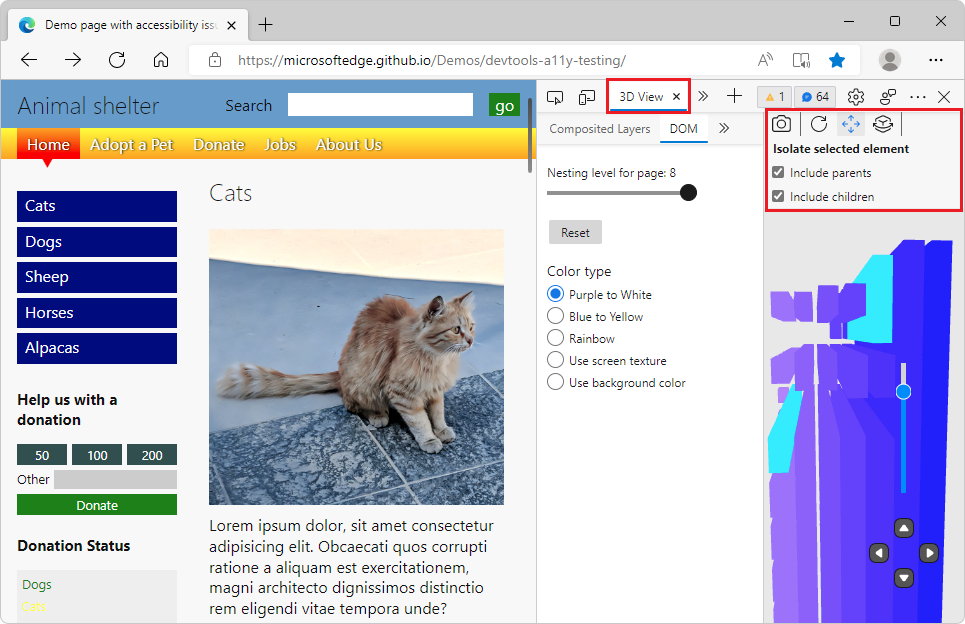Image resolution: width=965 pixels, height=624 pixels.
Task: Click the green go search button
Action: tap(504, 106)
